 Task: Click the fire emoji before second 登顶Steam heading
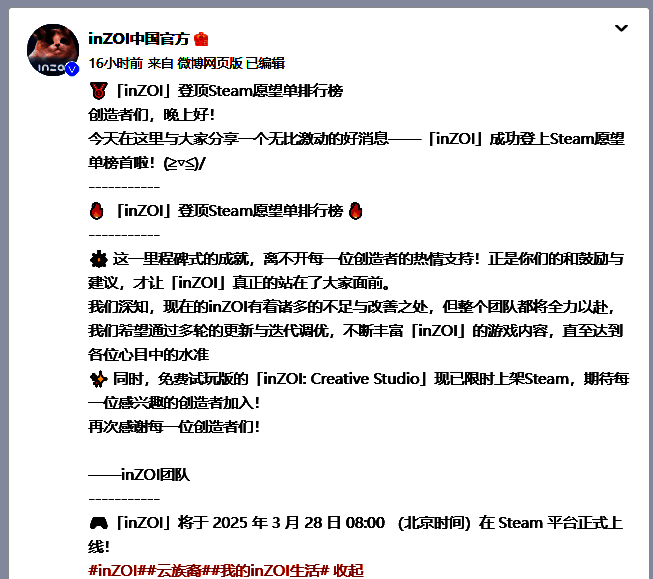(97, 211)
